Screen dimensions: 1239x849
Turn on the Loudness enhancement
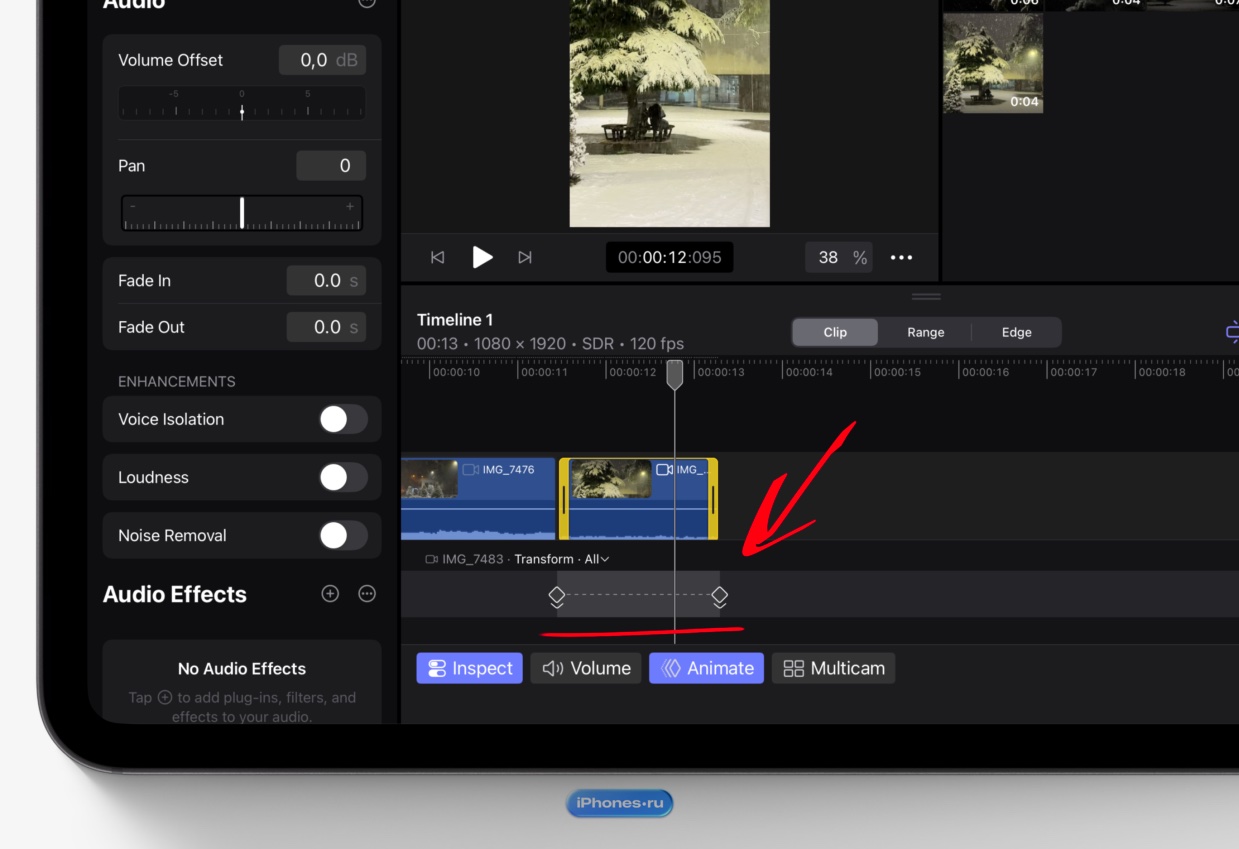click(x=343, y=478)
